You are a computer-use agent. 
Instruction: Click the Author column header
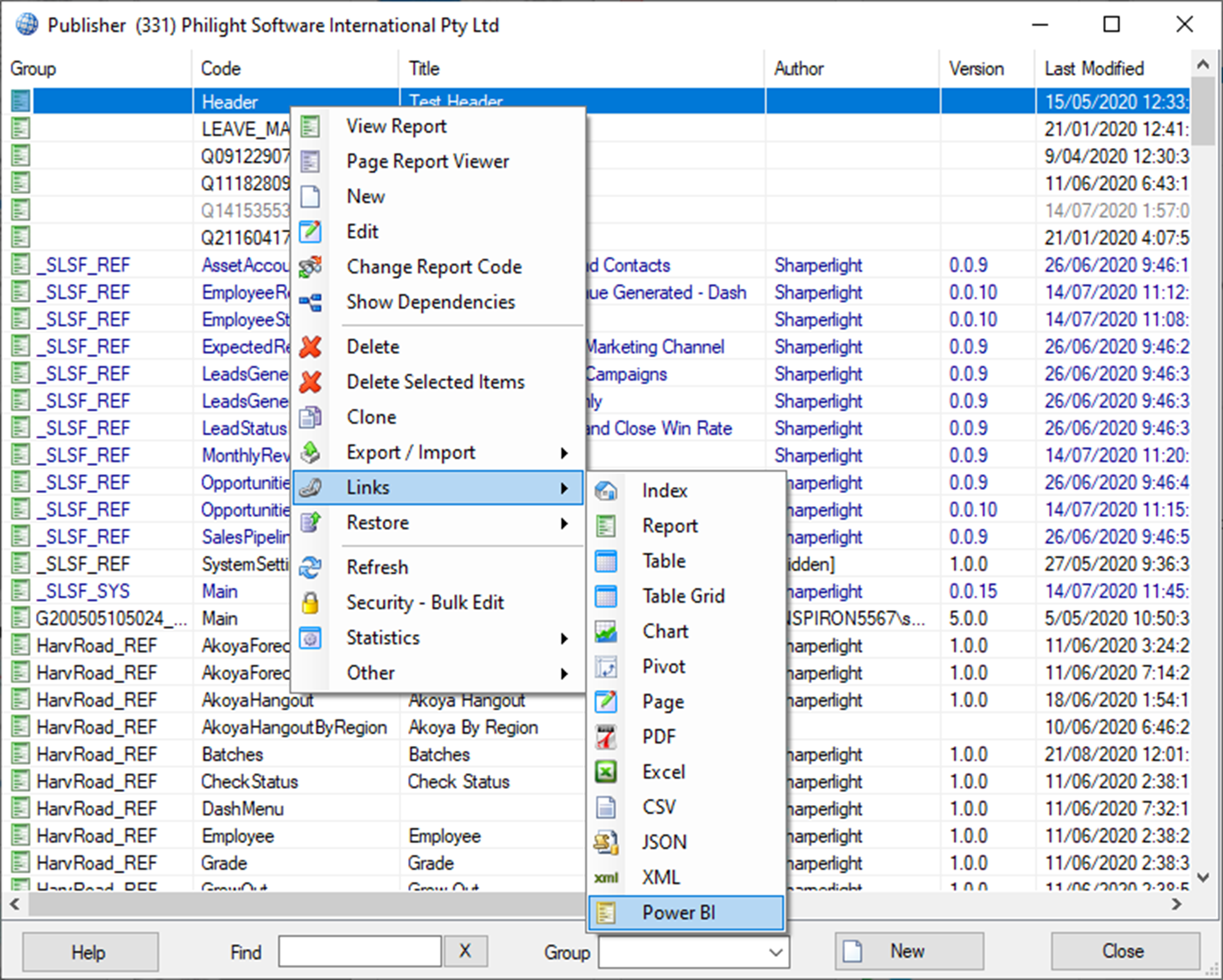coord(852,69)
